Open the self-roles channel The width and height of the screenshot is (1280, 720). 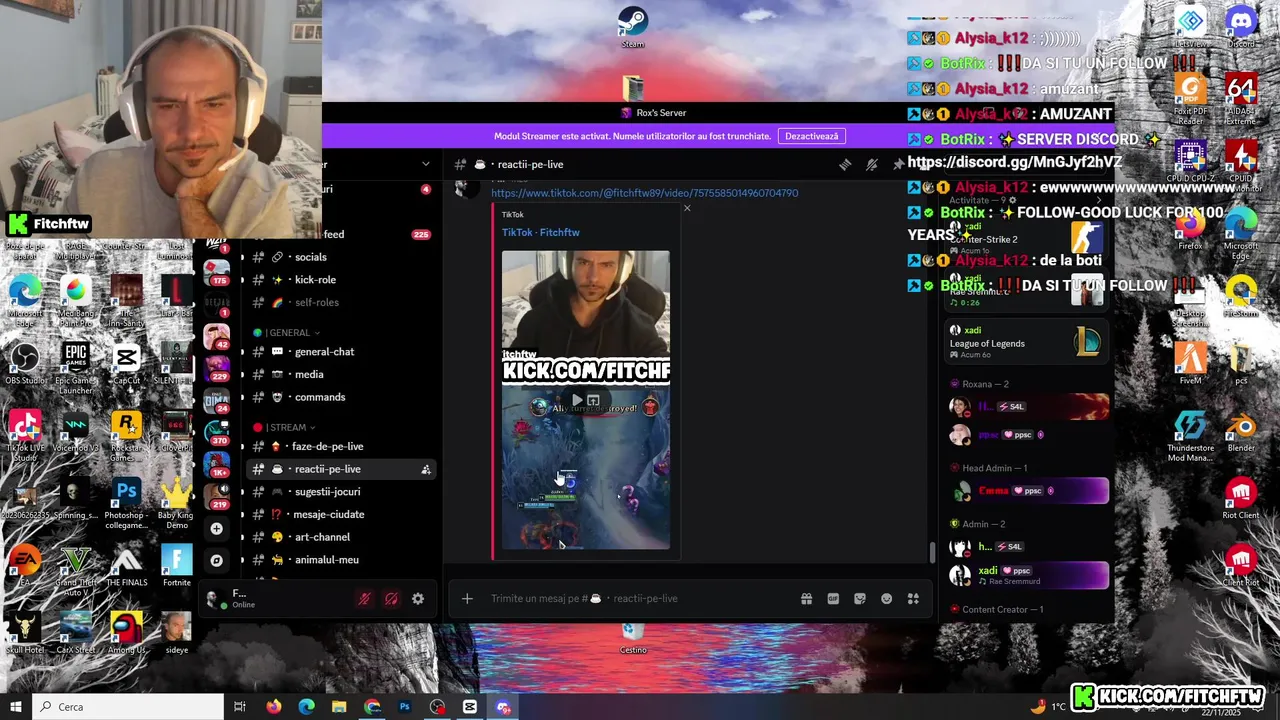(340, 302)
